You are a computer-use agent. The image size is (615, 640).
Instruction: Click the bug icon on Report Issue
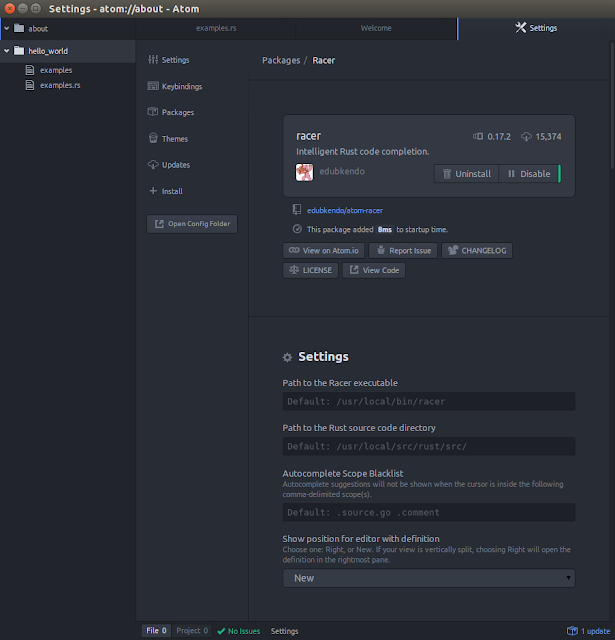pyautogui.click(x=381, y=250)
